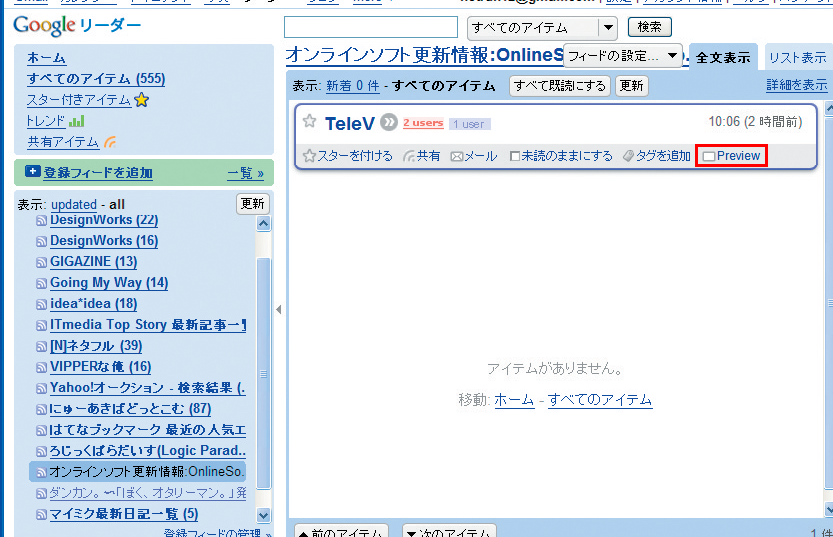
Task: Click the 詳細を表示 link
Action: [x=796, y=84]
